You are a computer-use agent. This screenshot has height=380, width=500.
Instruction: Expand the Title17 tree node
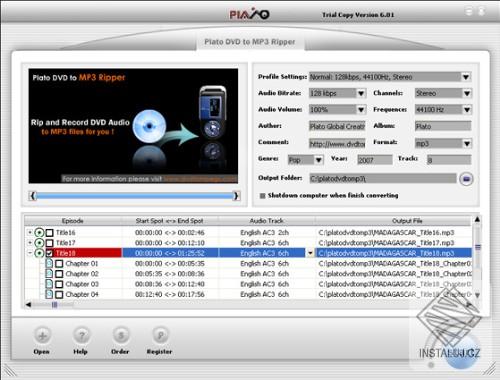pyautogui.click(x=30, y=243)
